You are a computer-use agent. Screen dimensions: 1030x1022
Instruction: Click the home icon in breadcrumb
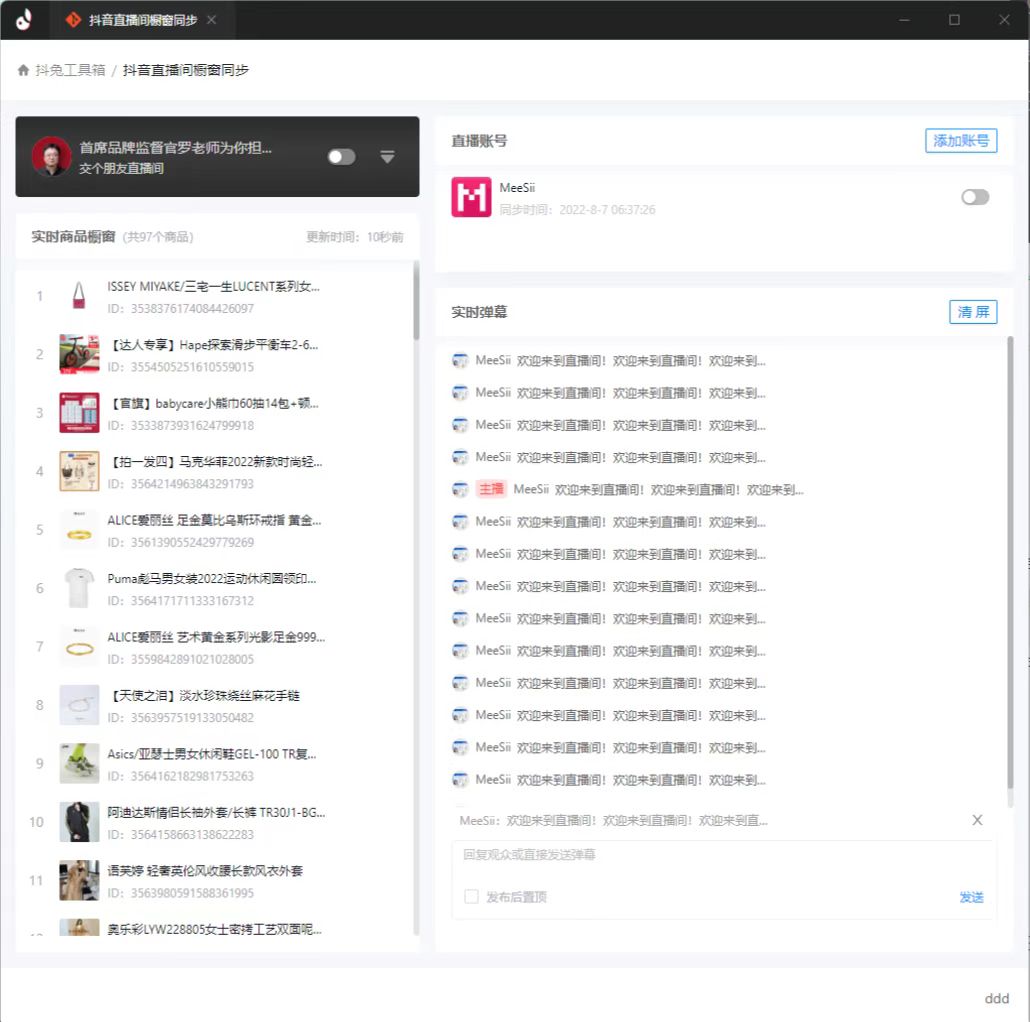pos(23,70)
